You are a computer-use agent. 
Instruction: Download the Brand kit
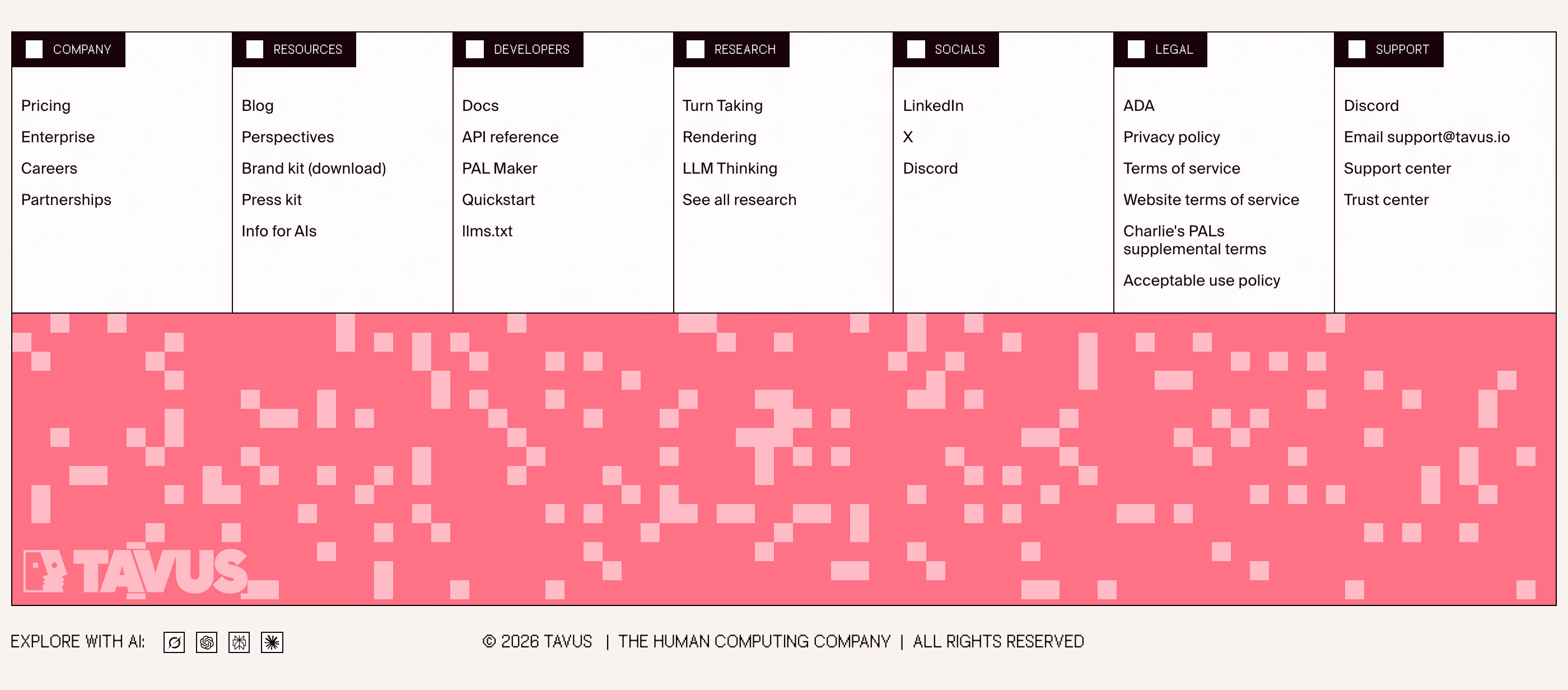coord(314,168)
